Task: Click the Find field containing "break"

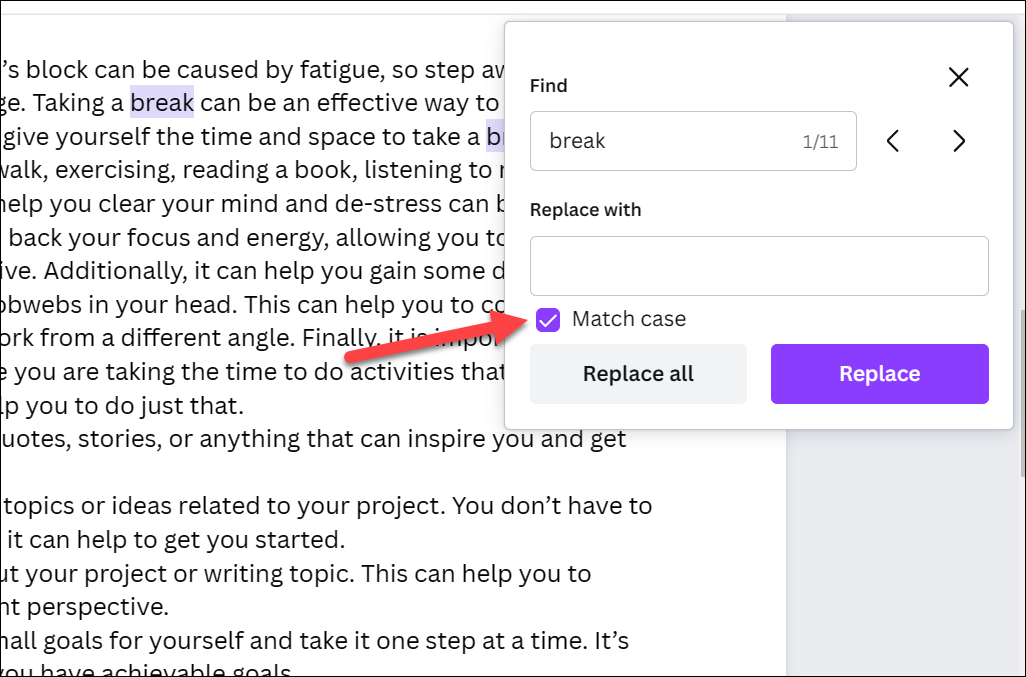Action: (x=693, y=141)
